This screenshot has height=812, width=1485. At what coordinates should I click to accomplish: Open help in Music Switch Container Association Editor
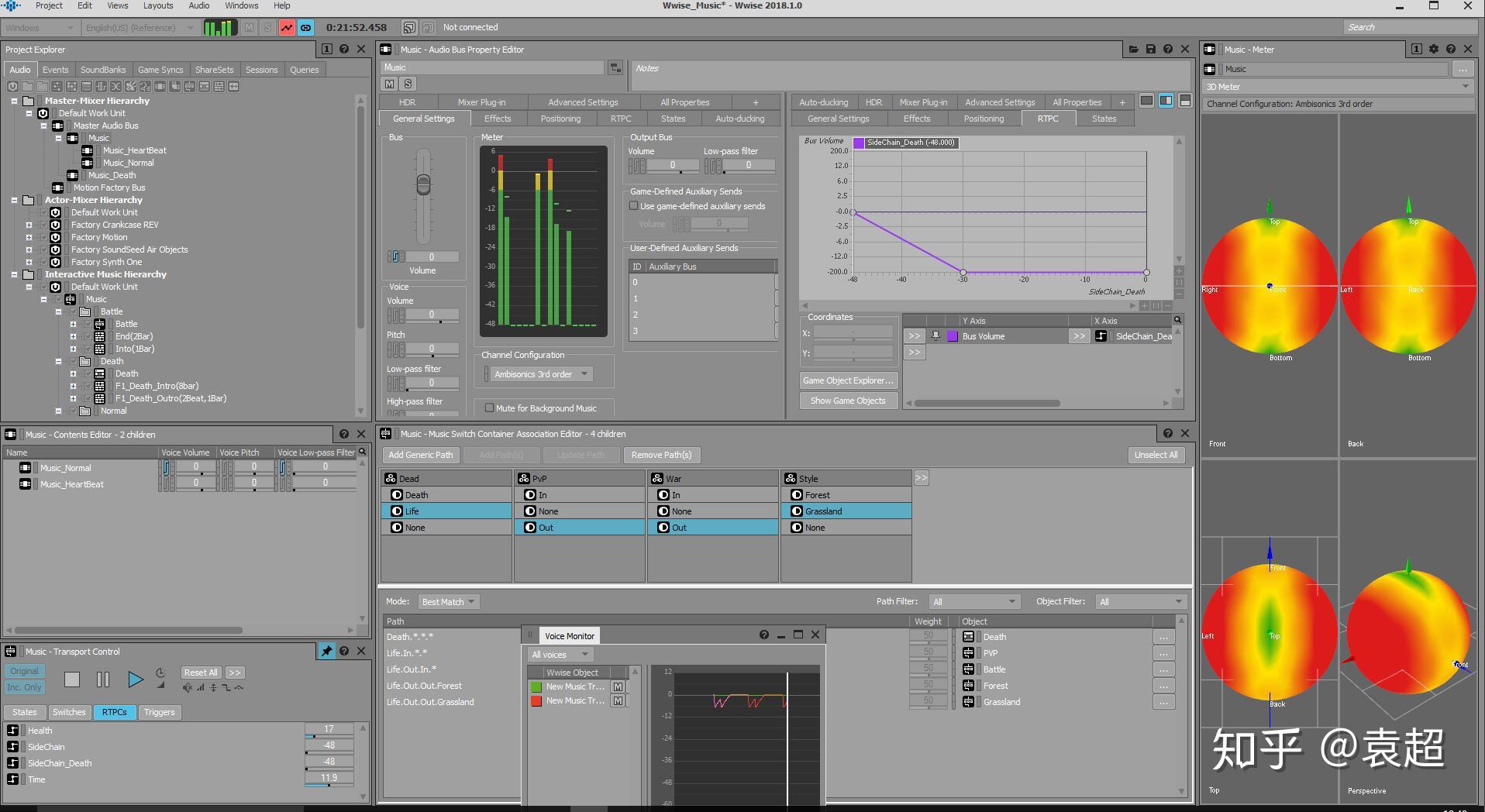pos(1168,433)
